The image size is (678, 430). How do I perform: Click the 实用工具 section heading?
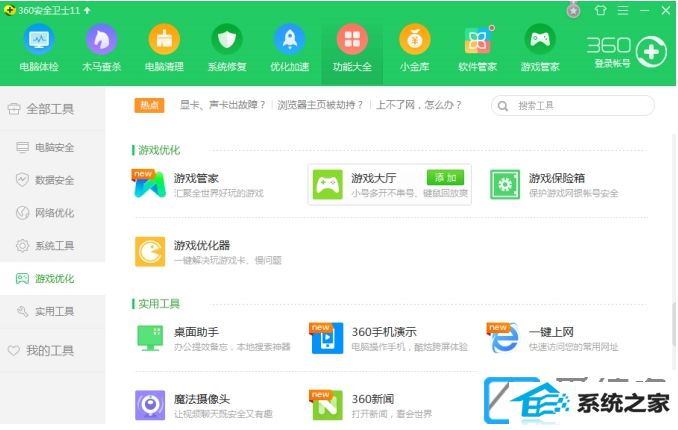click(159, 304)
